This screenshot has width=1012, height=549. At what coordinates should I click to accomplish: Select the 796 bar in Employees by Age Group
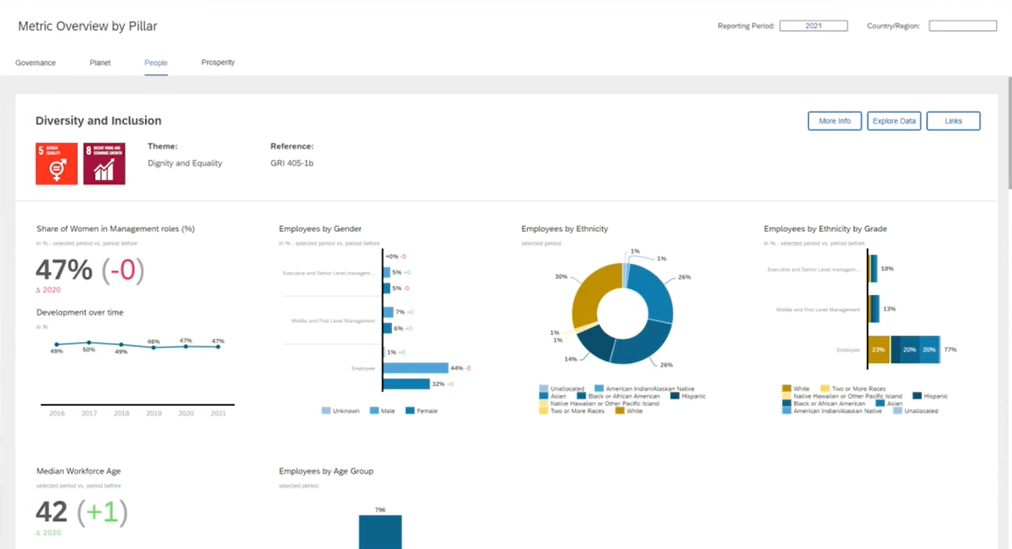(x=380, y=531)
